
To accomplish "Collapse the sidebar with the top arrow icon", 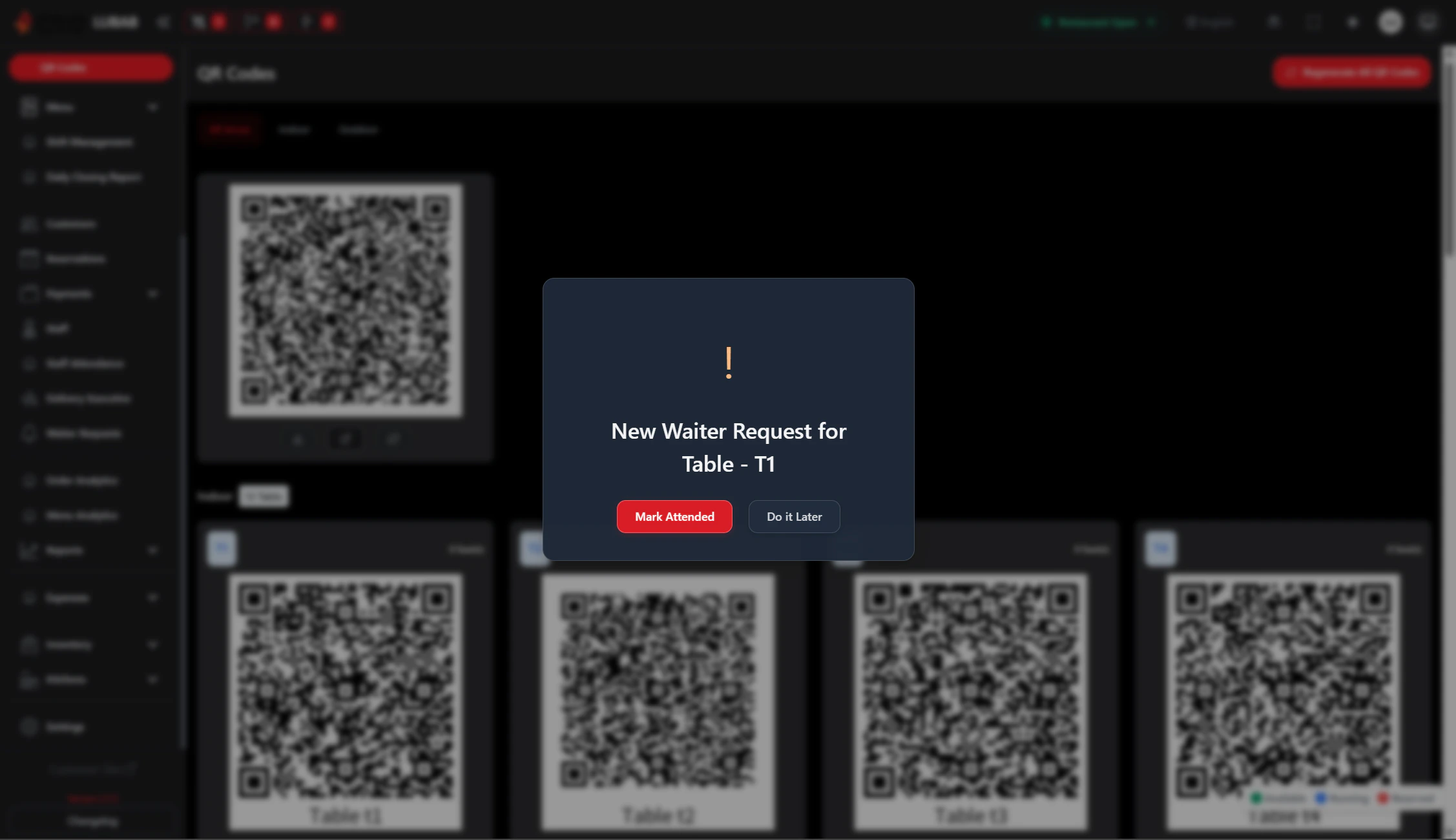I will pos(163,23).
